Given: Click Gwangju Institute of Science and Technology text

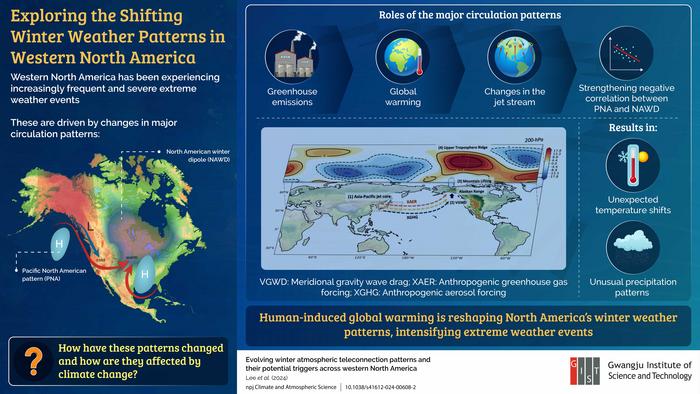Looking at the screenshot, I should pos(650,370).
